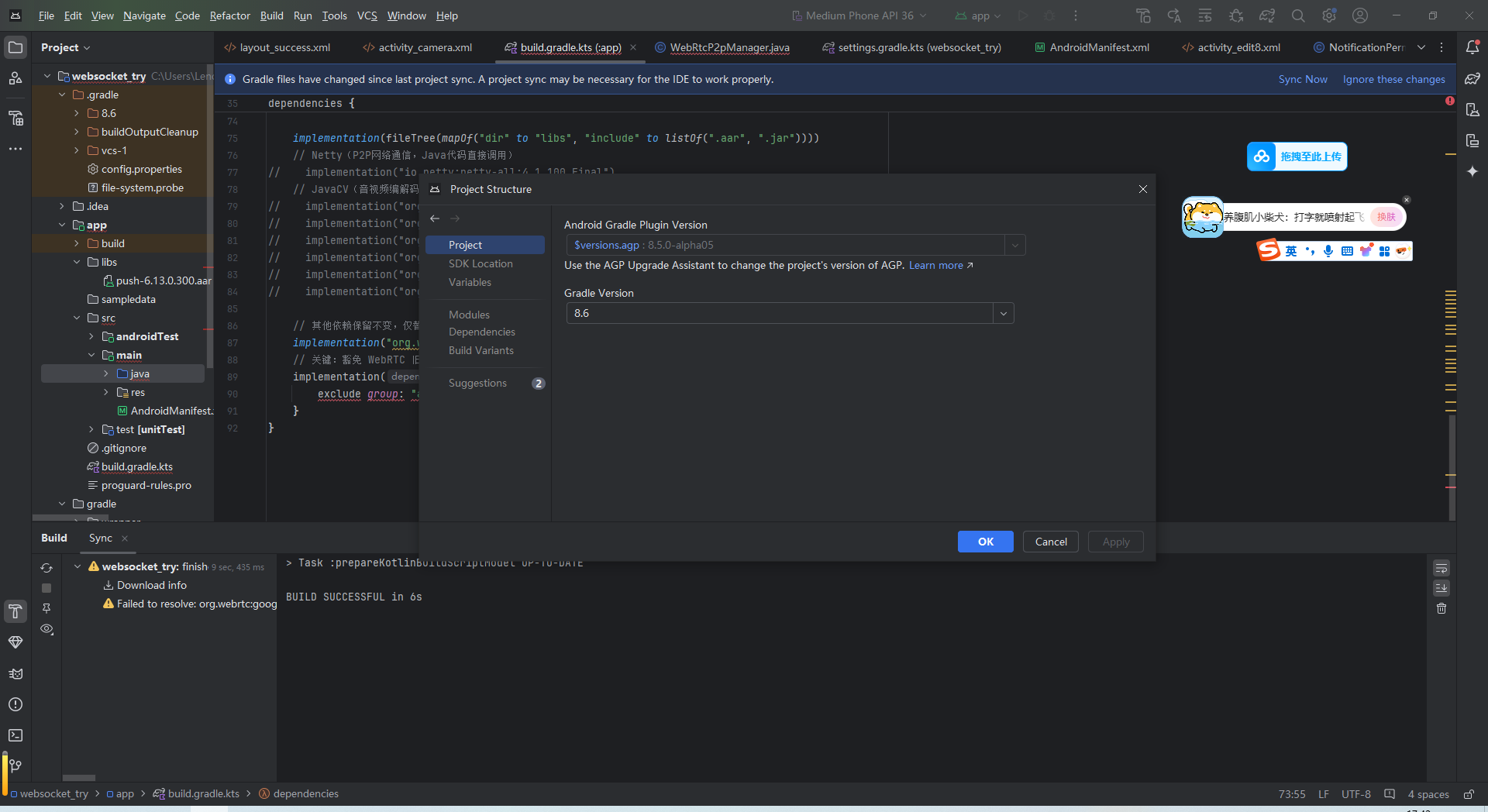Click the soft-wrap icon in Build output
1488x812 pixels.
coord(1441,568)
